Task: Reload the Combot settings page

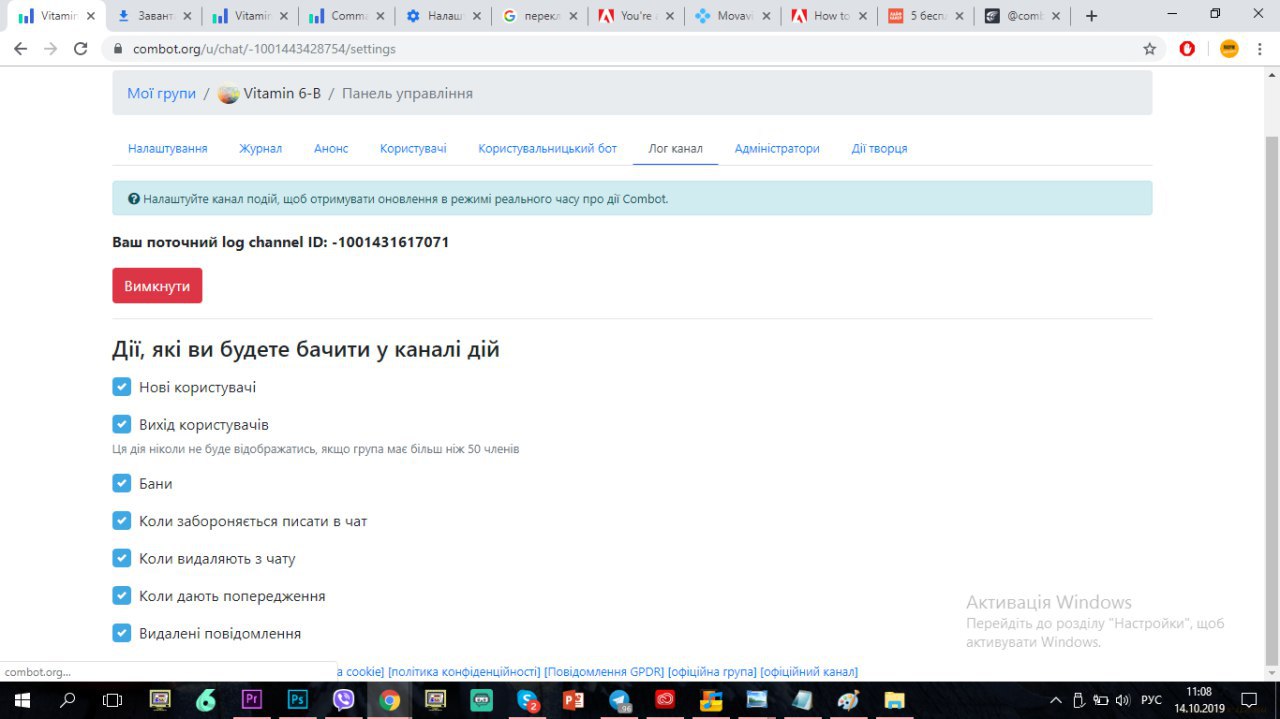Action: coord(81,48)
